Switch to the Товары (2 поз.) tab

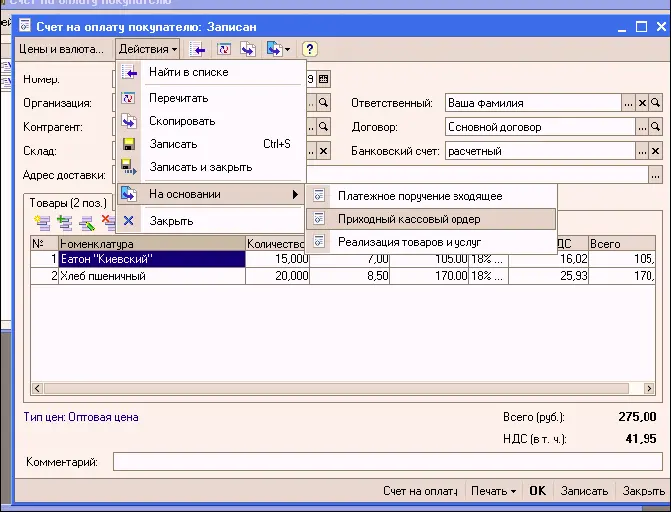68,203
